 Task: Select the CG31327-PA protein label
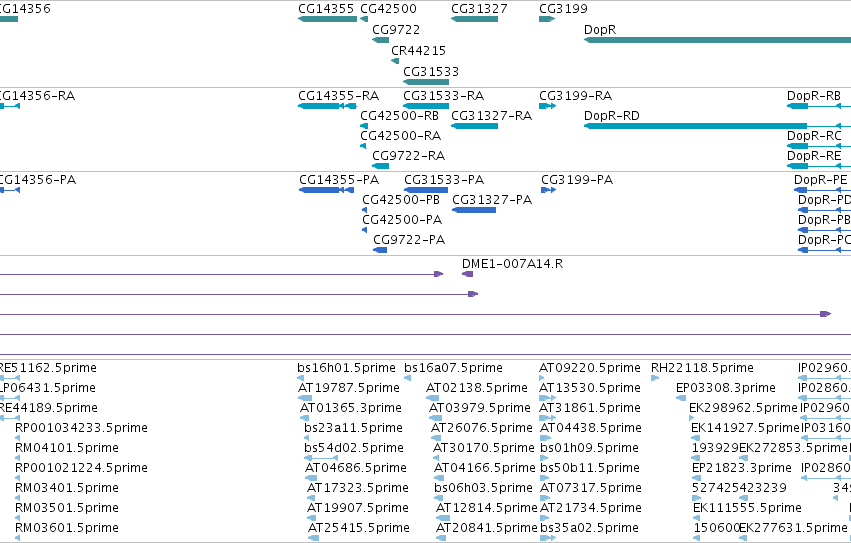click(492, 200)
